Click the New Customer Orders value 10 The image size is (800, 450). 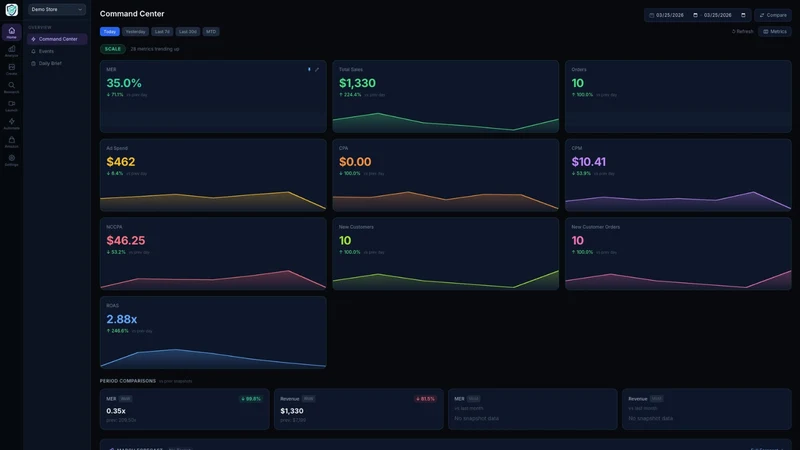(x=578, y=240)
